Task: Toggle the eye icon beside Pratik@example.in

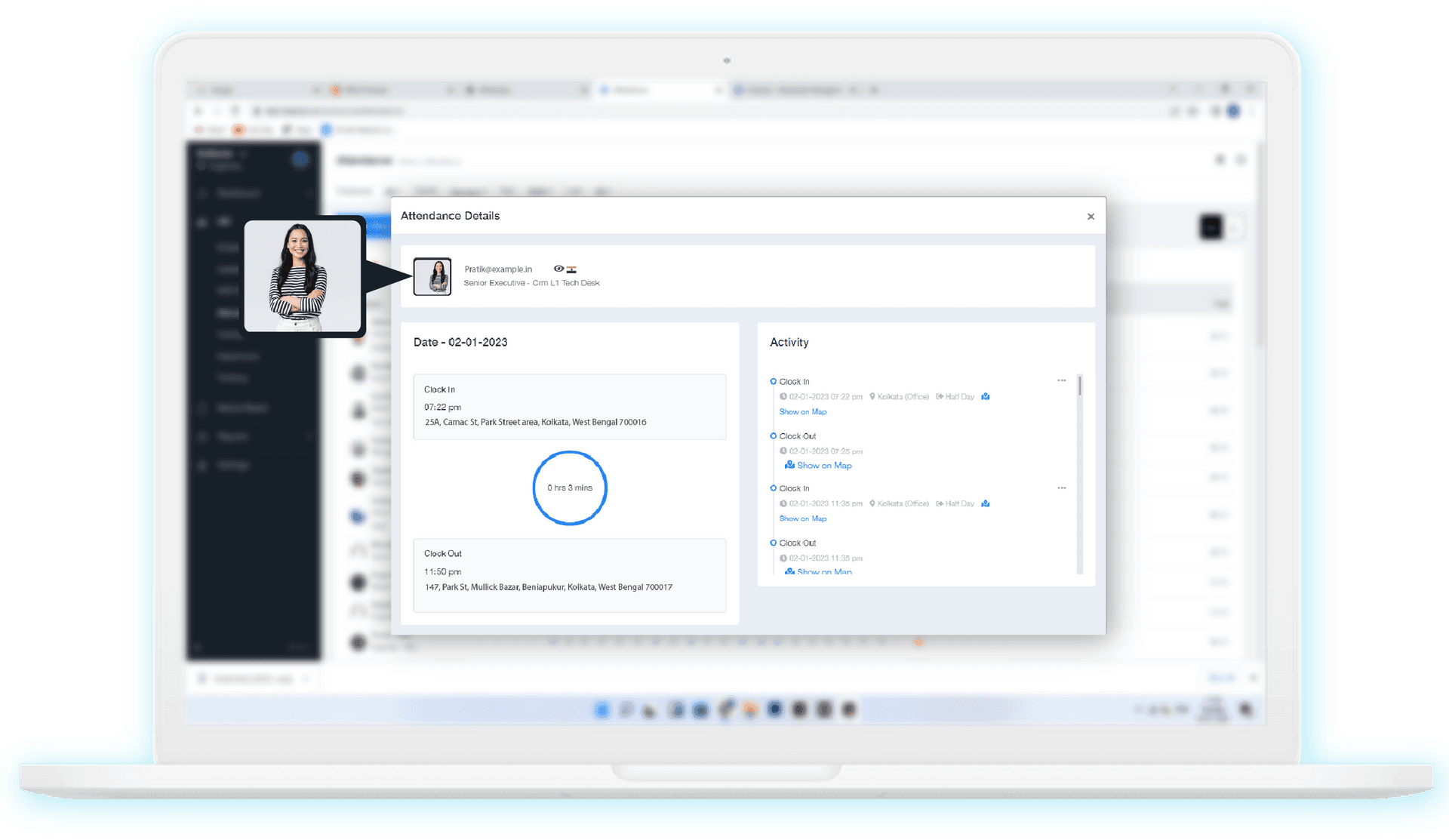Action: coord(558,269)
